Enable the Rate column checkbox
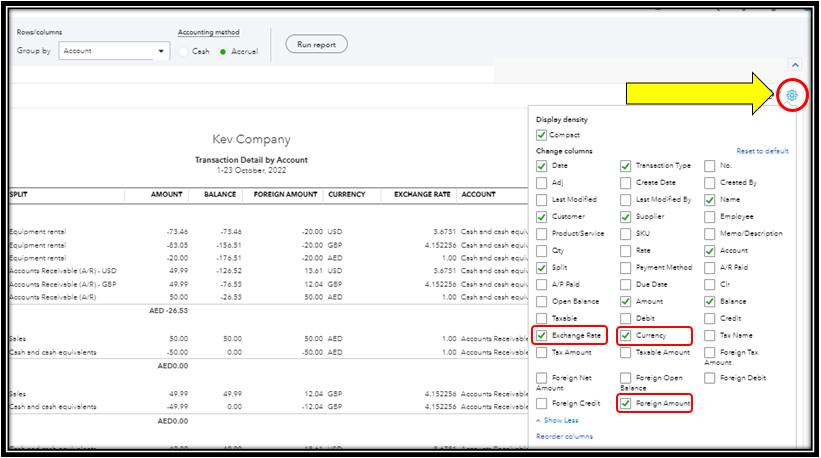Viewport: 821px width, 458px height. (x=625, y=251)
